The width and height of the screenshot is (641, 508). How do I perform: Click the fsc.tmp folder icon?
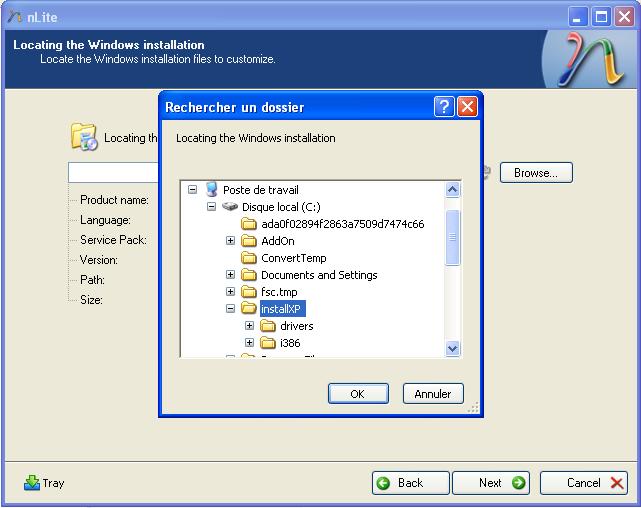click(249, 292)
